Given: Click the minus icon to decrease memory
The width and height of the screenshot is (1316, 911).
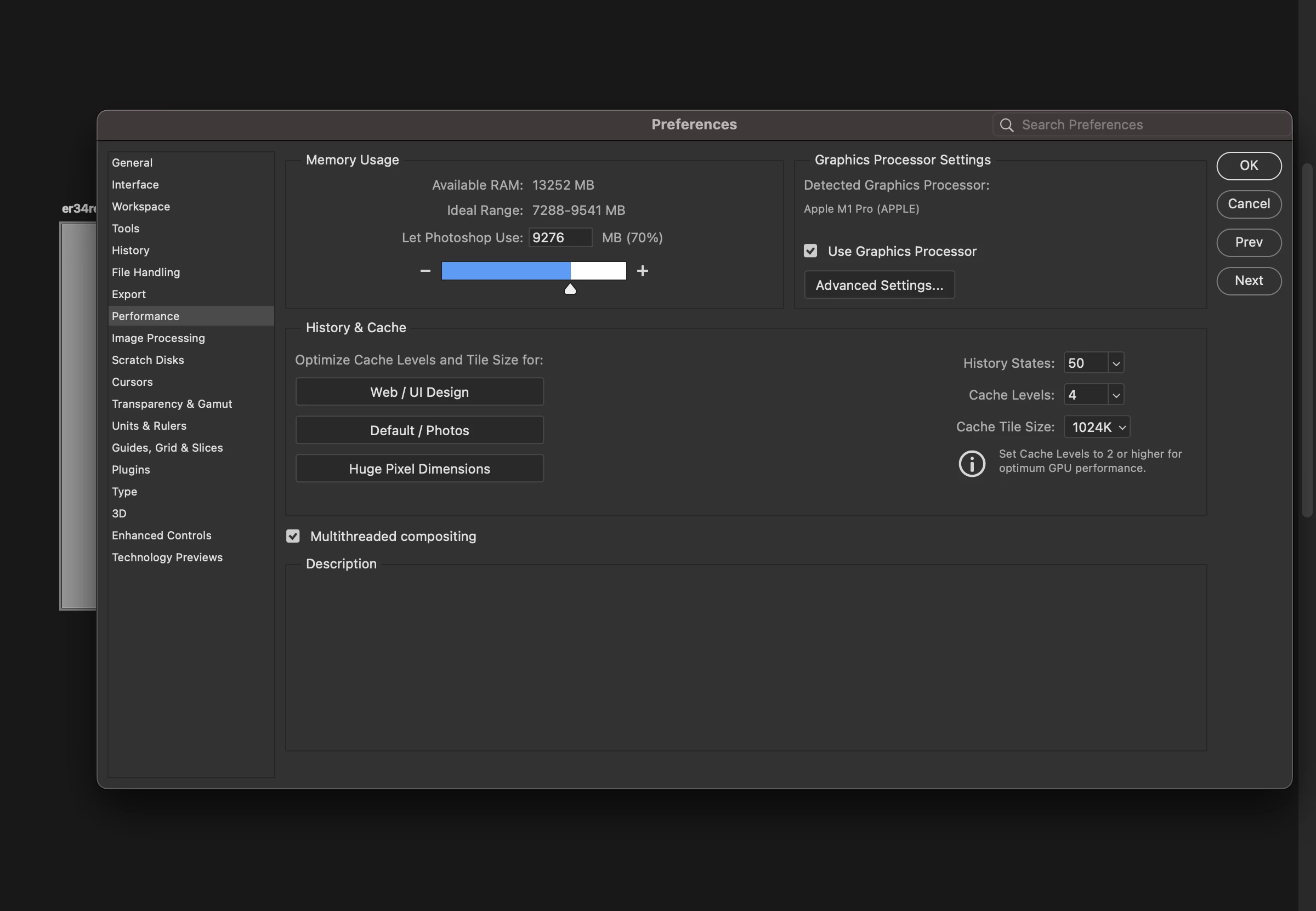Looking at the screenshot, I should point(425,271).
